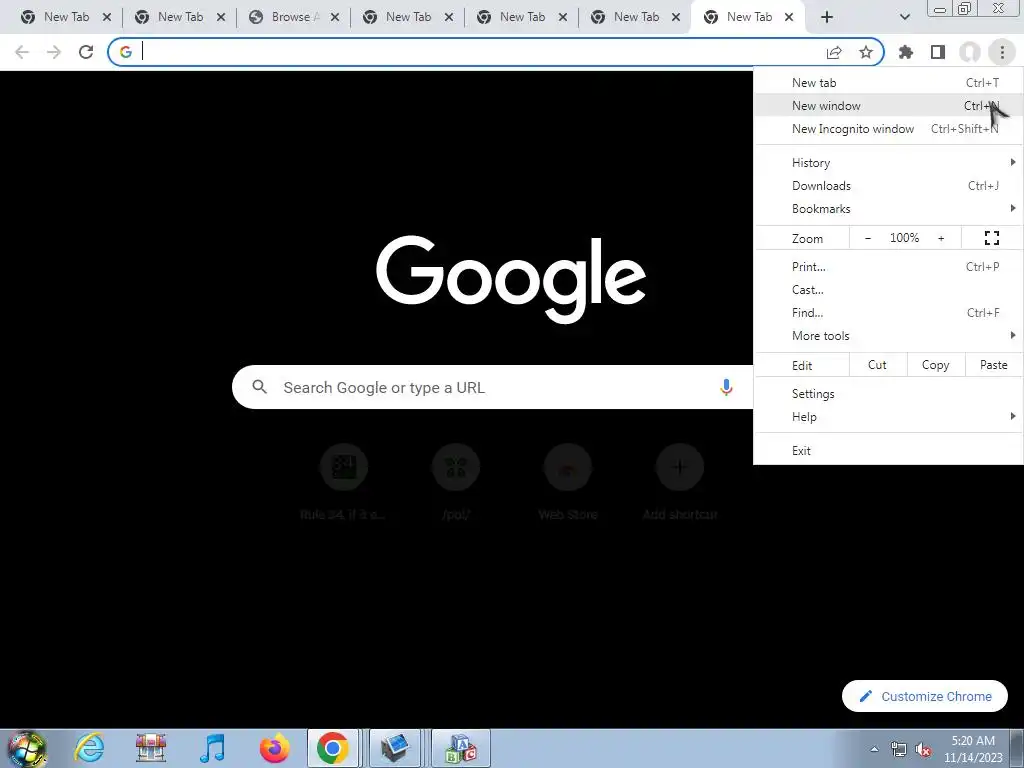
Task: Go back with the back arrow
Action: coord(22,52)
